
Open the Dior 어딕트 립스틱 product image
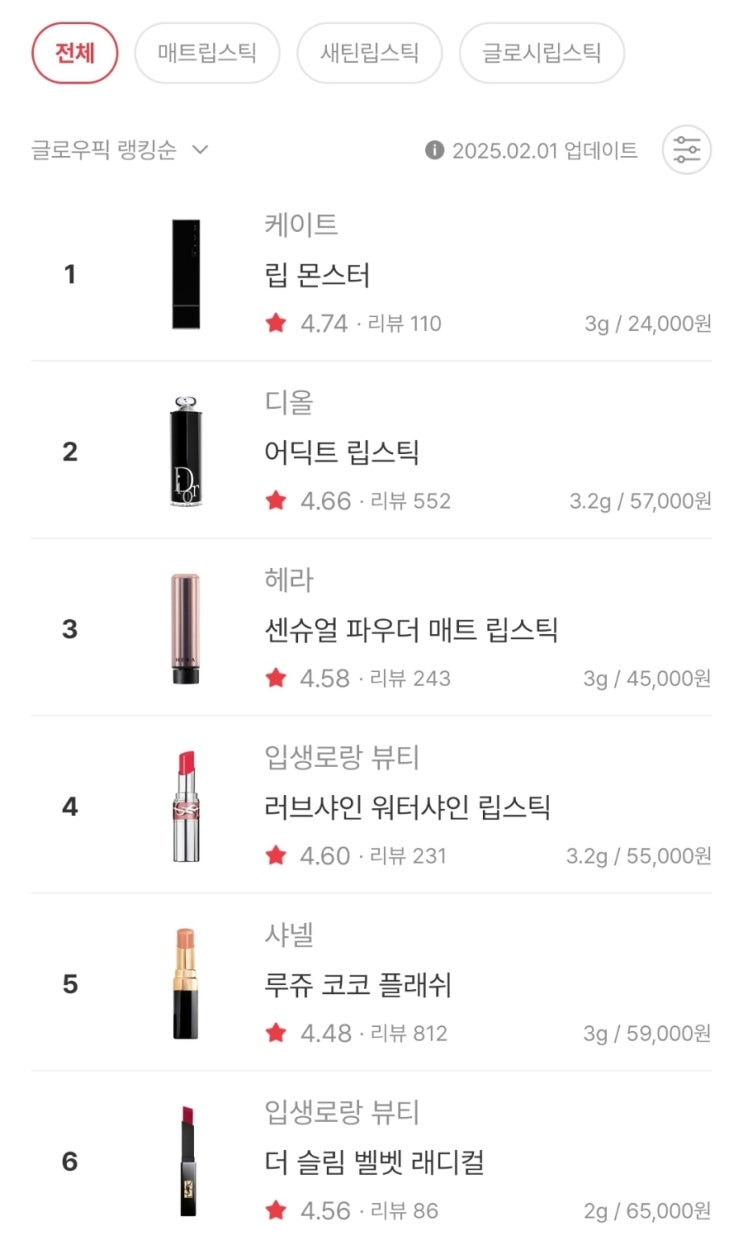[186, 452]
